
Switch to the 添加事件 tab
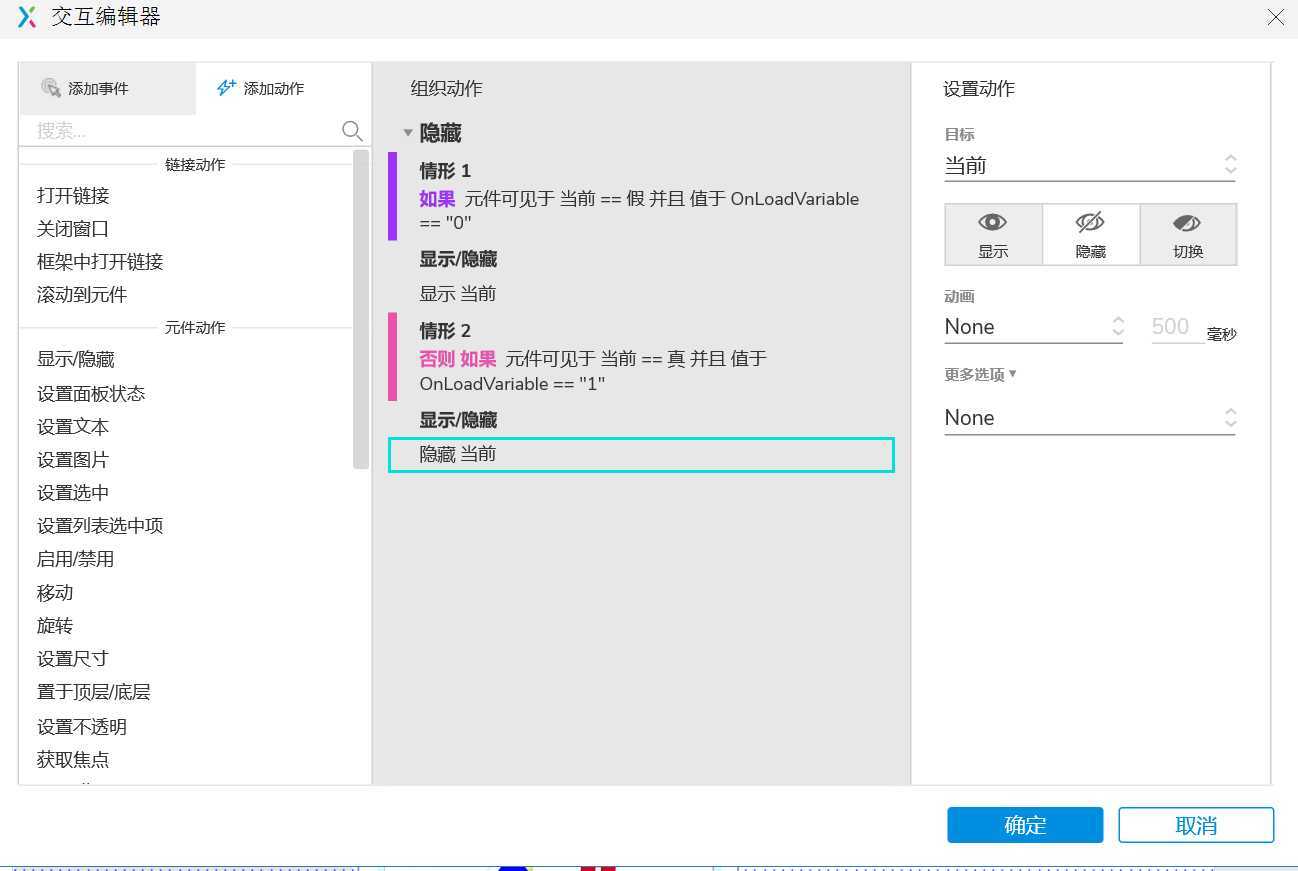tap(107, 89)
